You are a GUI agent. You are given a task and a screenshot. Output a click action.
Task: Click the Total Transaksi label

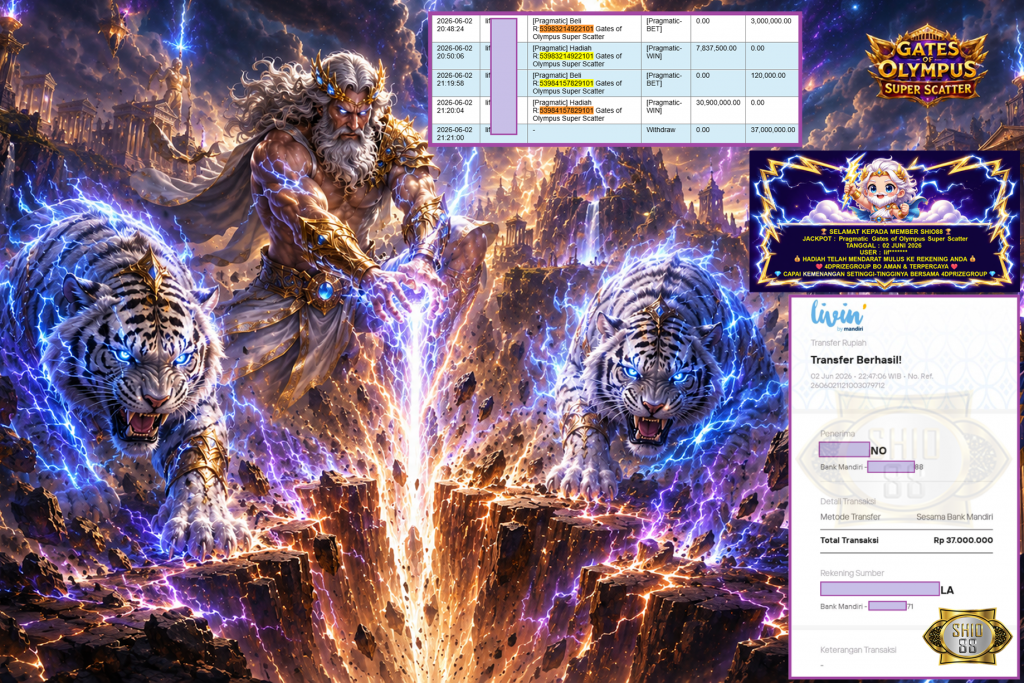coord(849,541)
